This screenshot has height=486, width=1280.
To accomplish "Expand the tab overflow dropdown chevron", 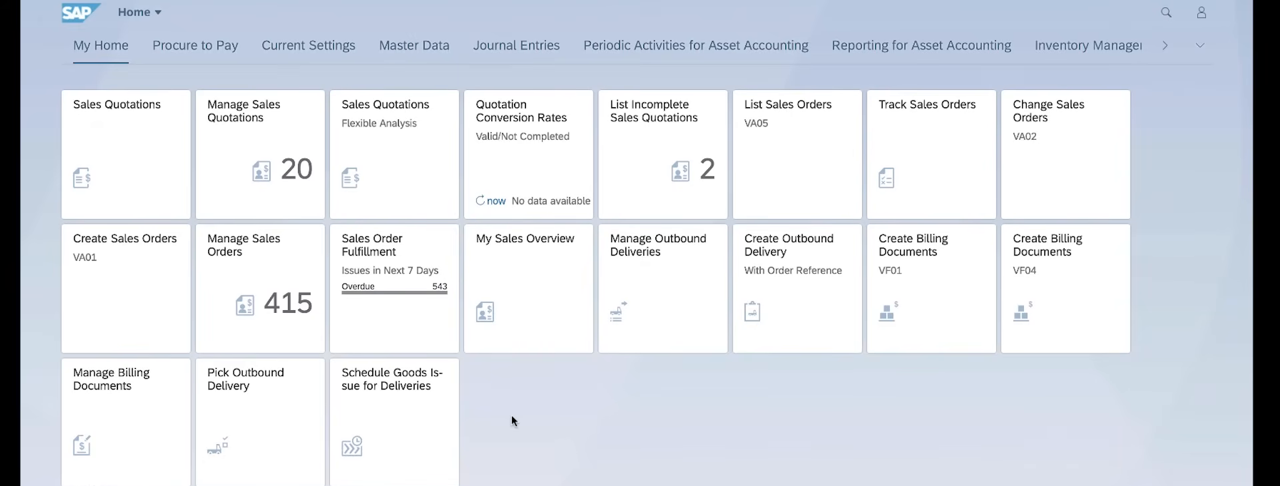I will pos(1200,45).
